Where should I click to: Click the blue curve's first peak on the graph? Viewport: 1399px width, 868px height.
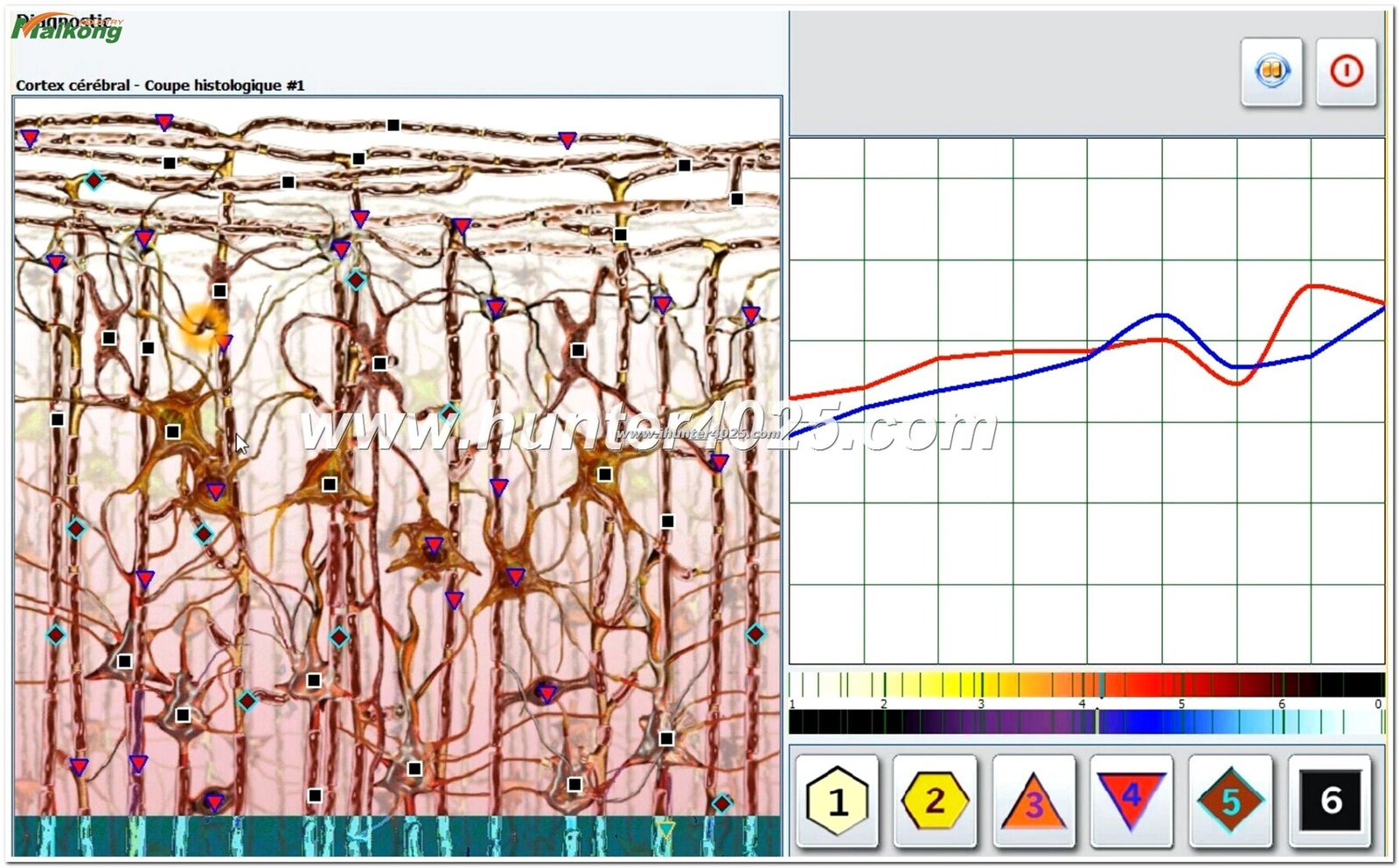tap(1161, 315)
